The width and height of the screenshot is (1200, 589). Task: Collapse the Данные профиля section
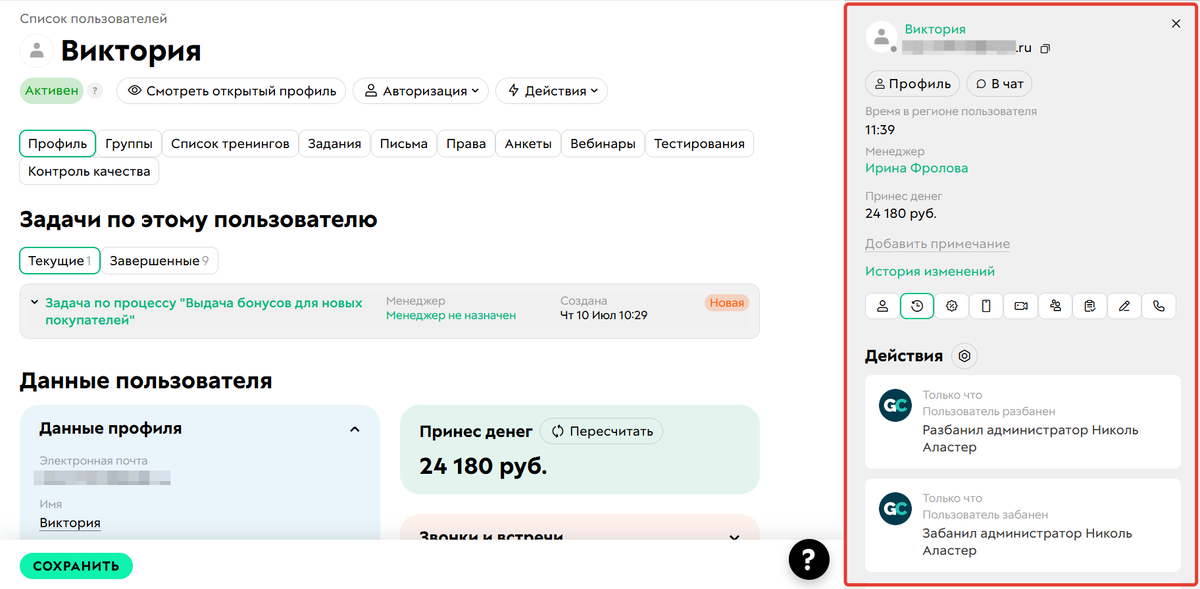(x=353, y=428)
